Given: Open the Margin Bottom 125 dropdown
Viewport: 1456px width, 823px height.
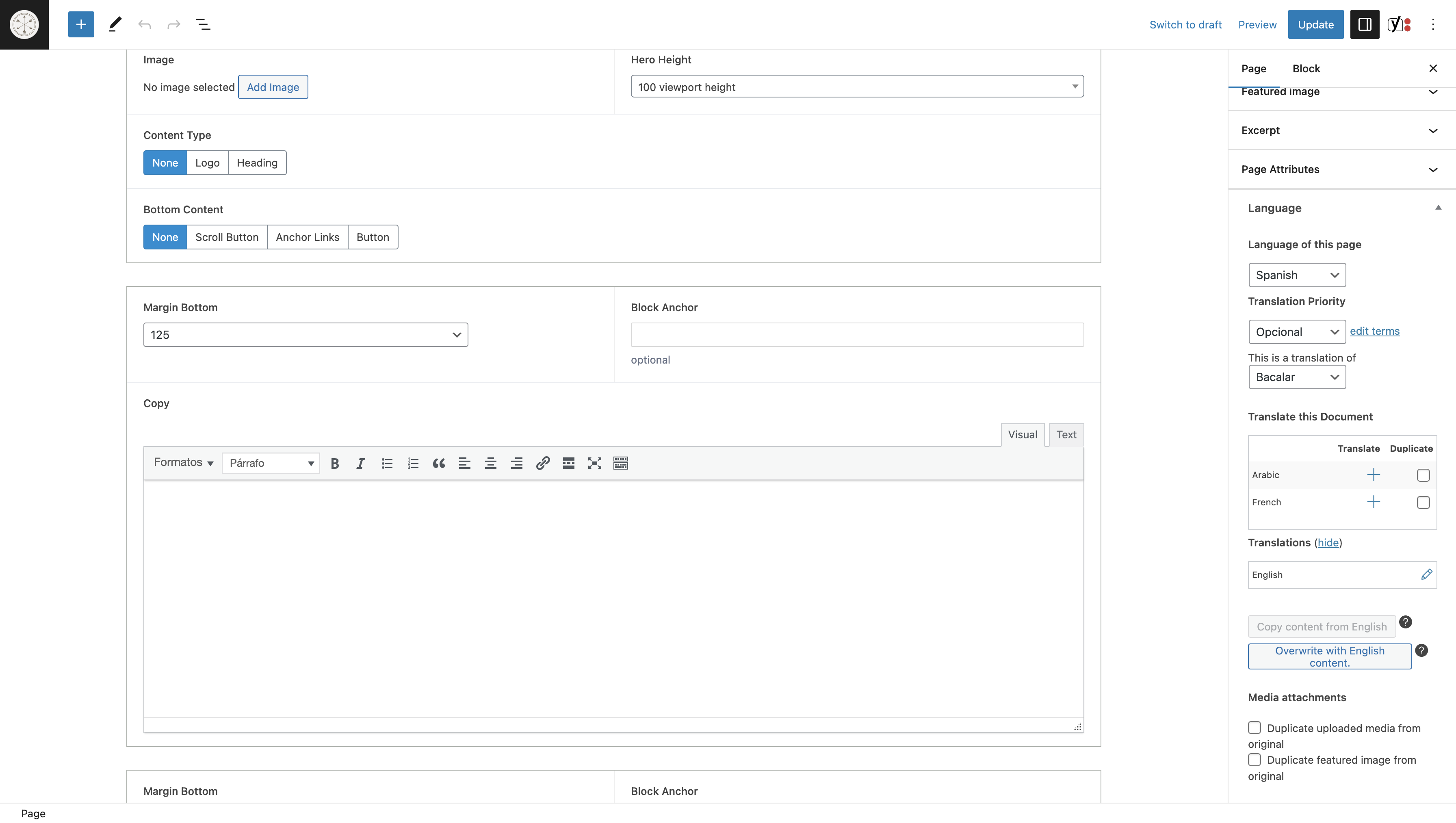Looking at the screenshot, I should tap(305, 335).
